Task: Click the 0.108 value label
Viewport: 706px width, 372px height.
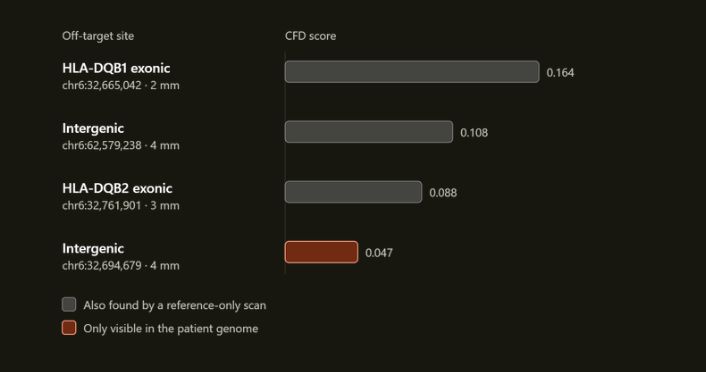Action: (474, 133)
